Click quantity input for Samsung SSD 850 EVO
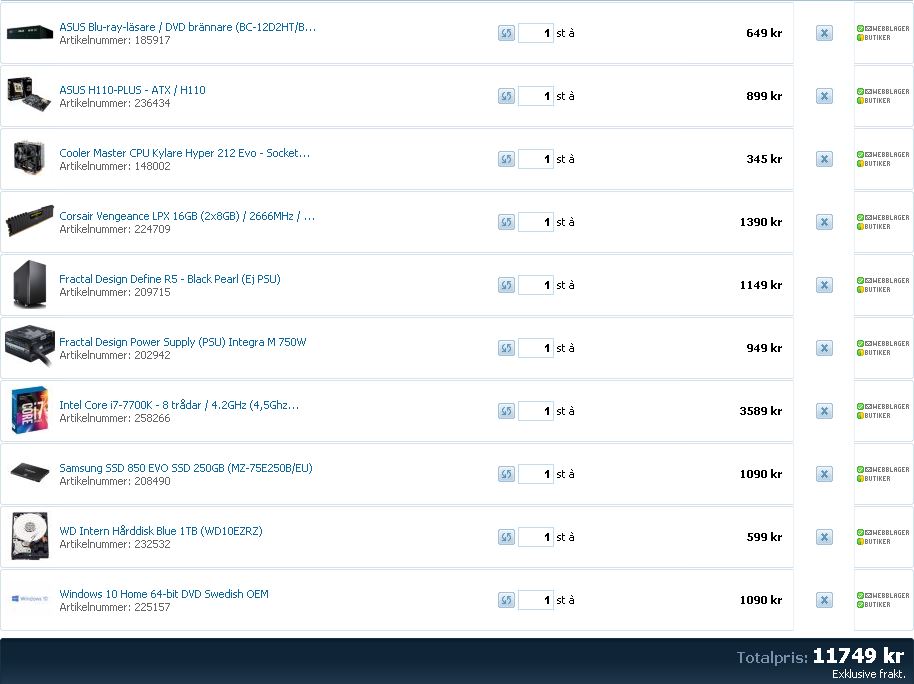Viewport: 914px width, 684px height. tap(536, 474)
